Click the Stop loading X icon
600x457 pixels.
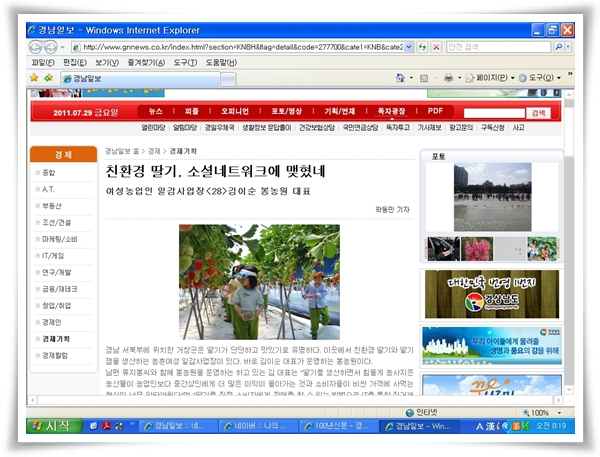tap(436, 47)
